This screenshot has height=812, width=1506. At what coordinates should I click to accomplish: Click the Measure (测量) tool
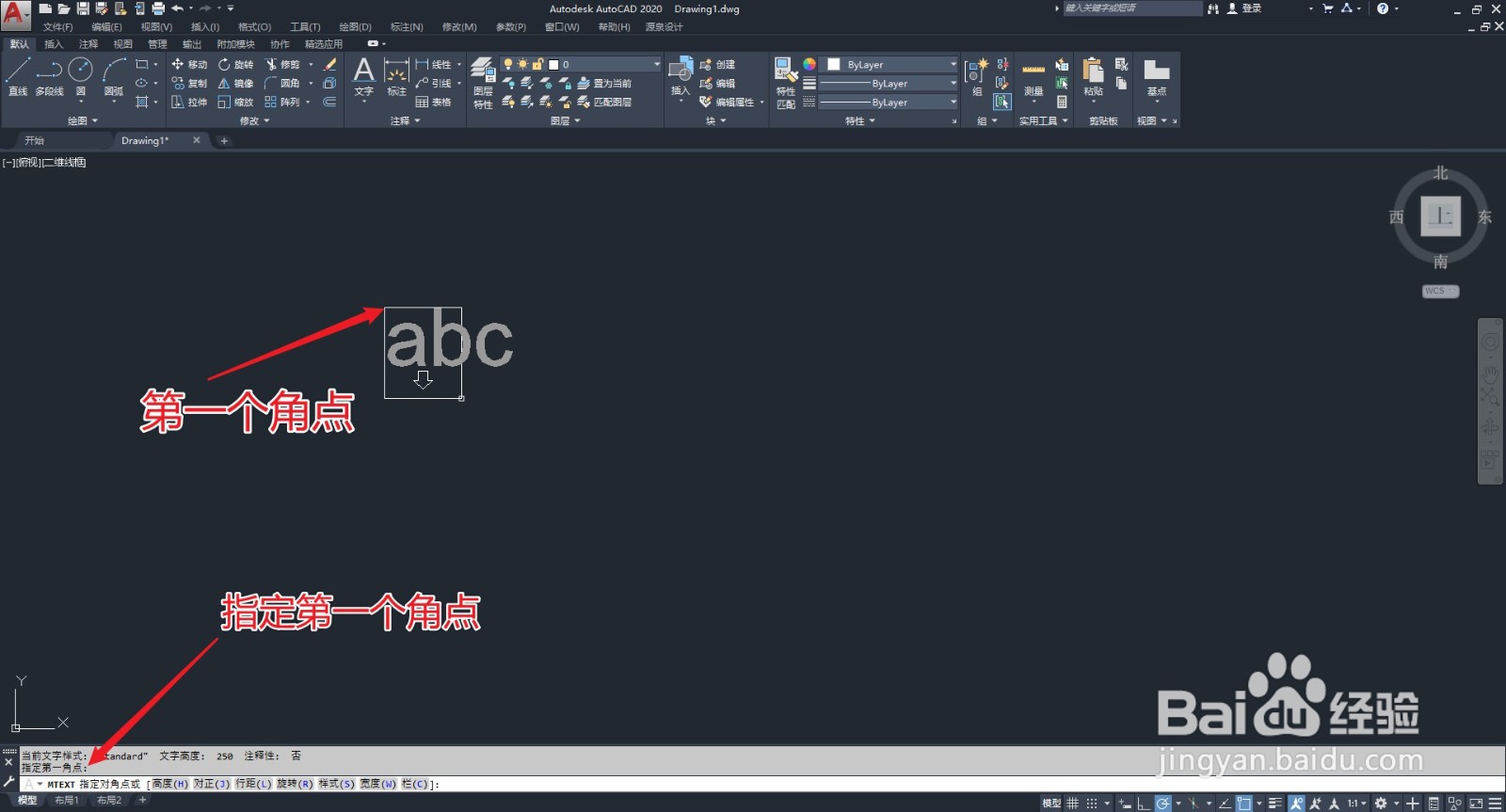click(x=1033, y=78)
